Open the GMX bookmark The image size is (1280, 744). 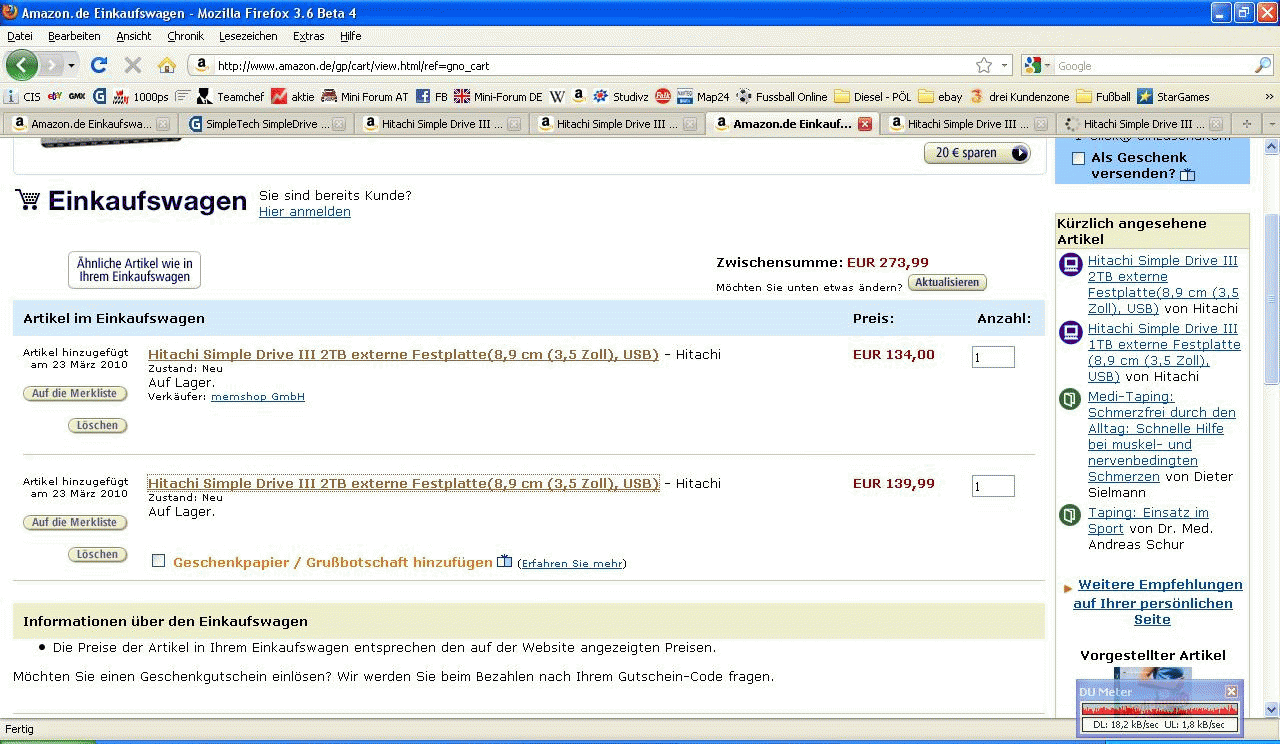click(x=77, y=97)
